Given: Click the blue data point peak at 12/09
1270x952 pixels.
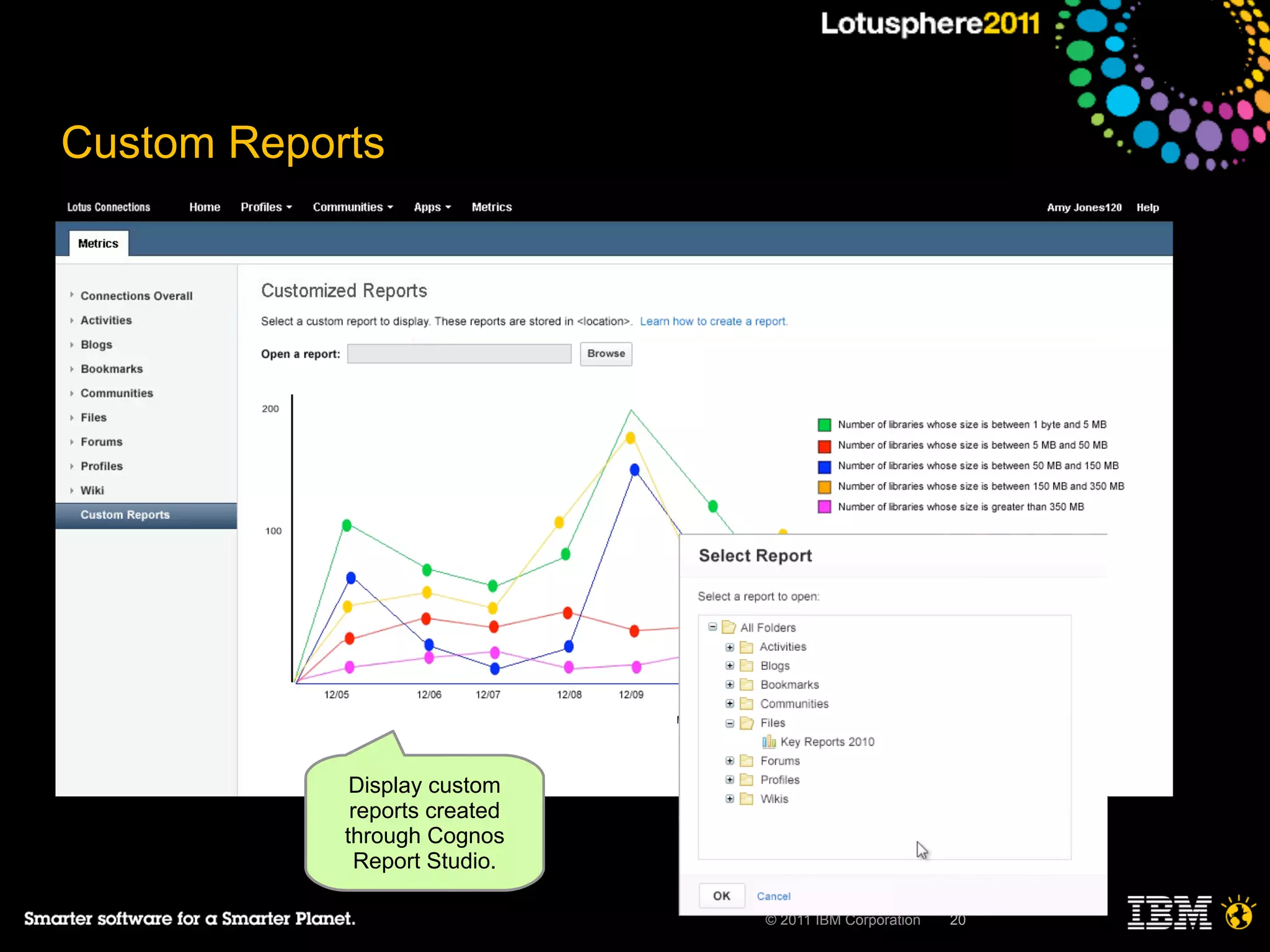Looking at the screenshot, I should click(x=634, y=470).
